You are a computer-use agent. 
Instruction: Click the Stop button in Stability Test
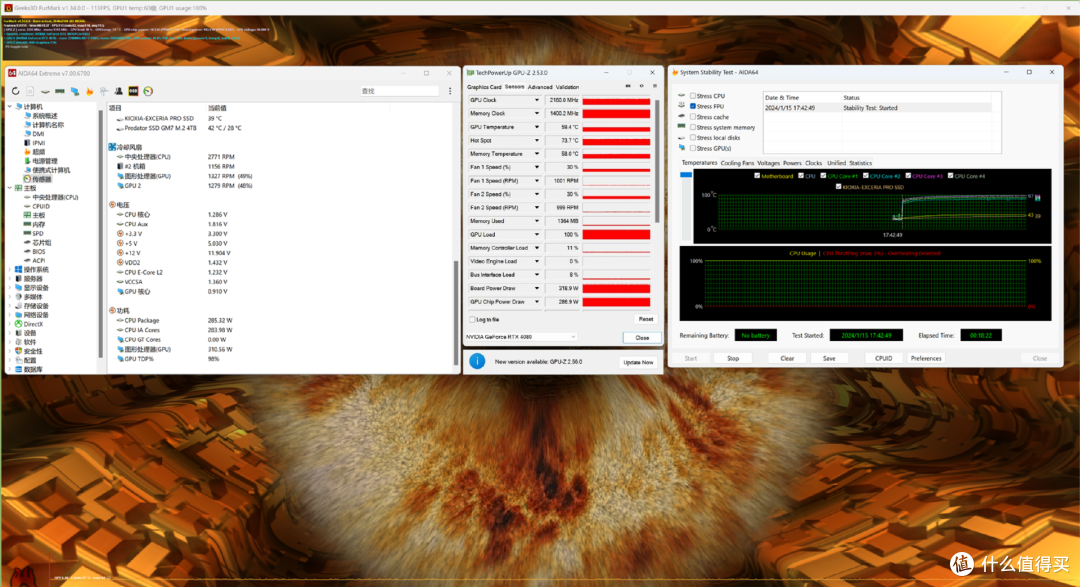[733, 358]
